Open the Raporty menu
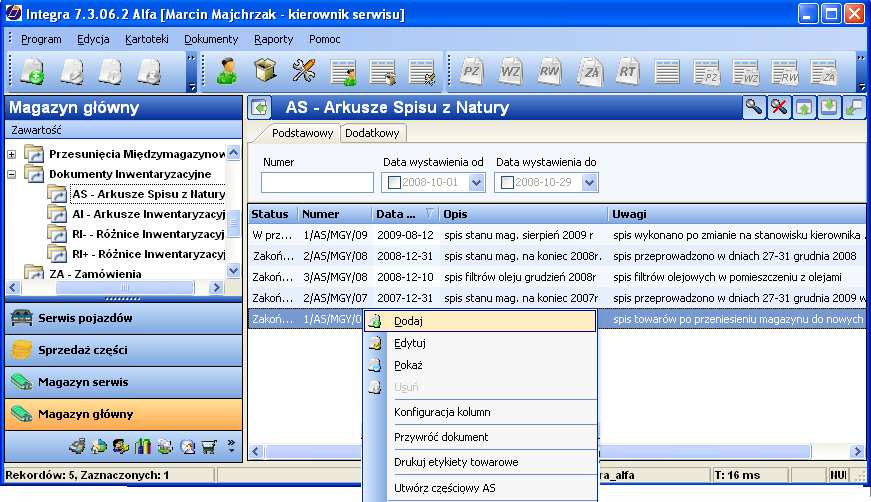The image size is (871, 502). click(273, 39)
